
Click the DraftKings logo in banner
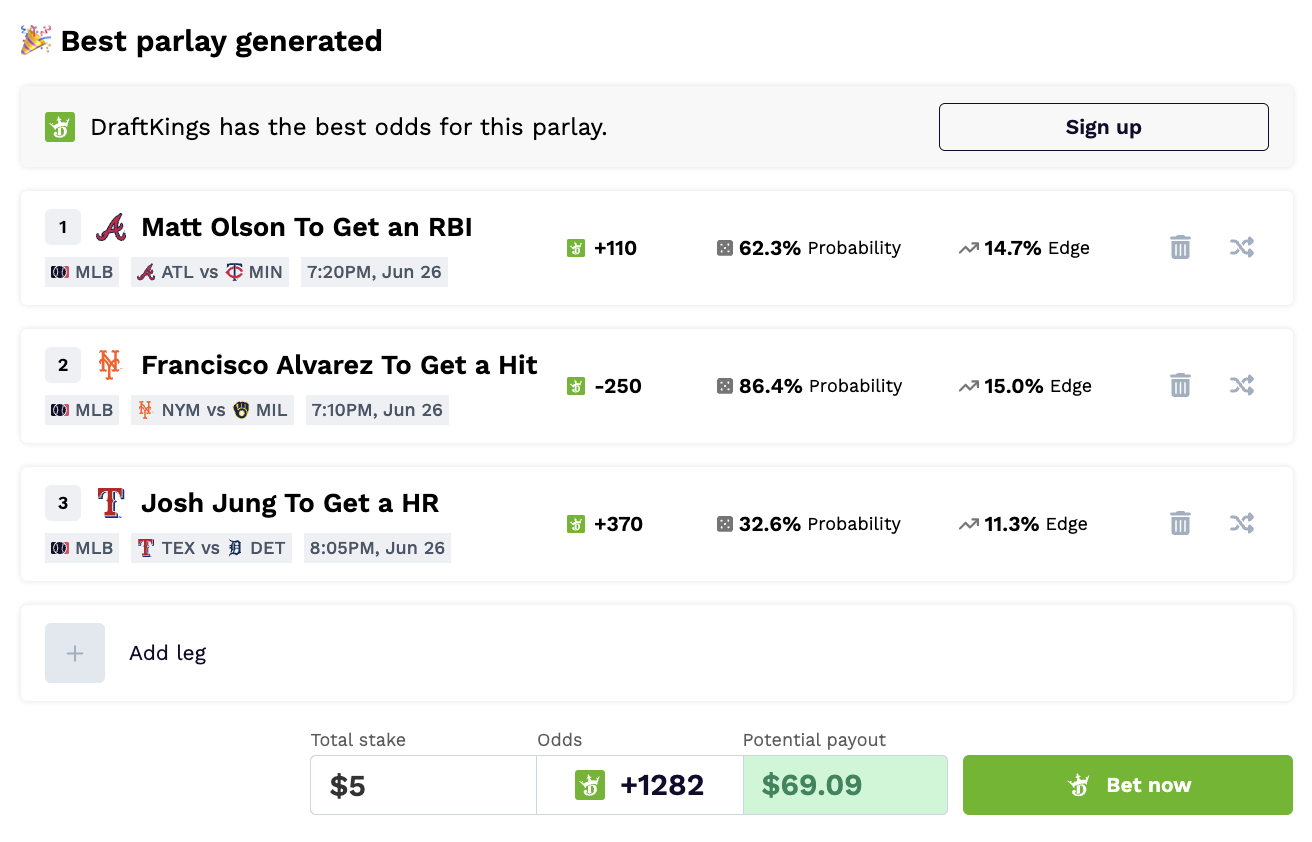60,127
